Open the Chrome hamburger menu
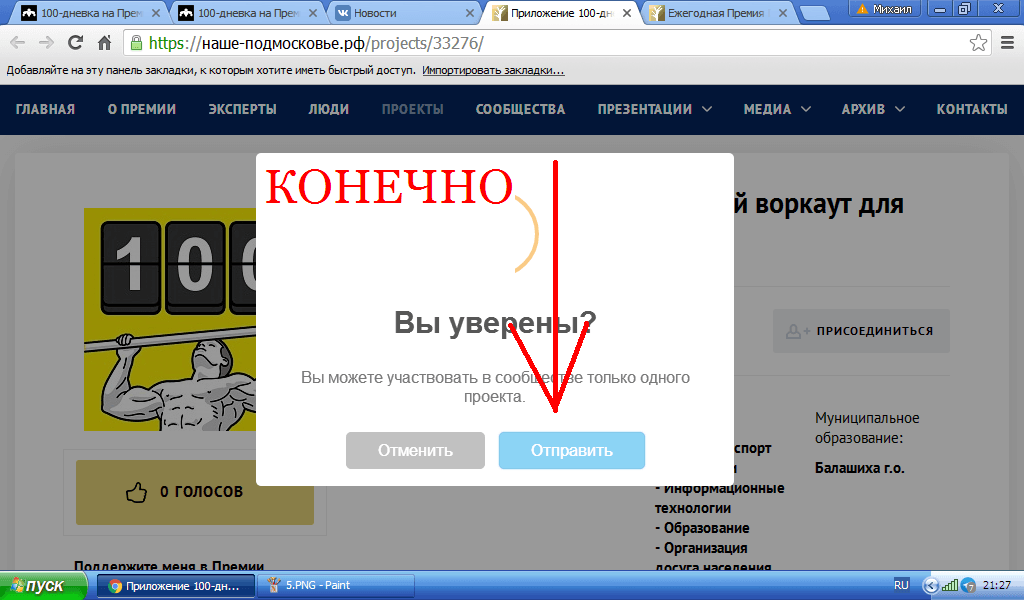 click(x=1006, y=43)
